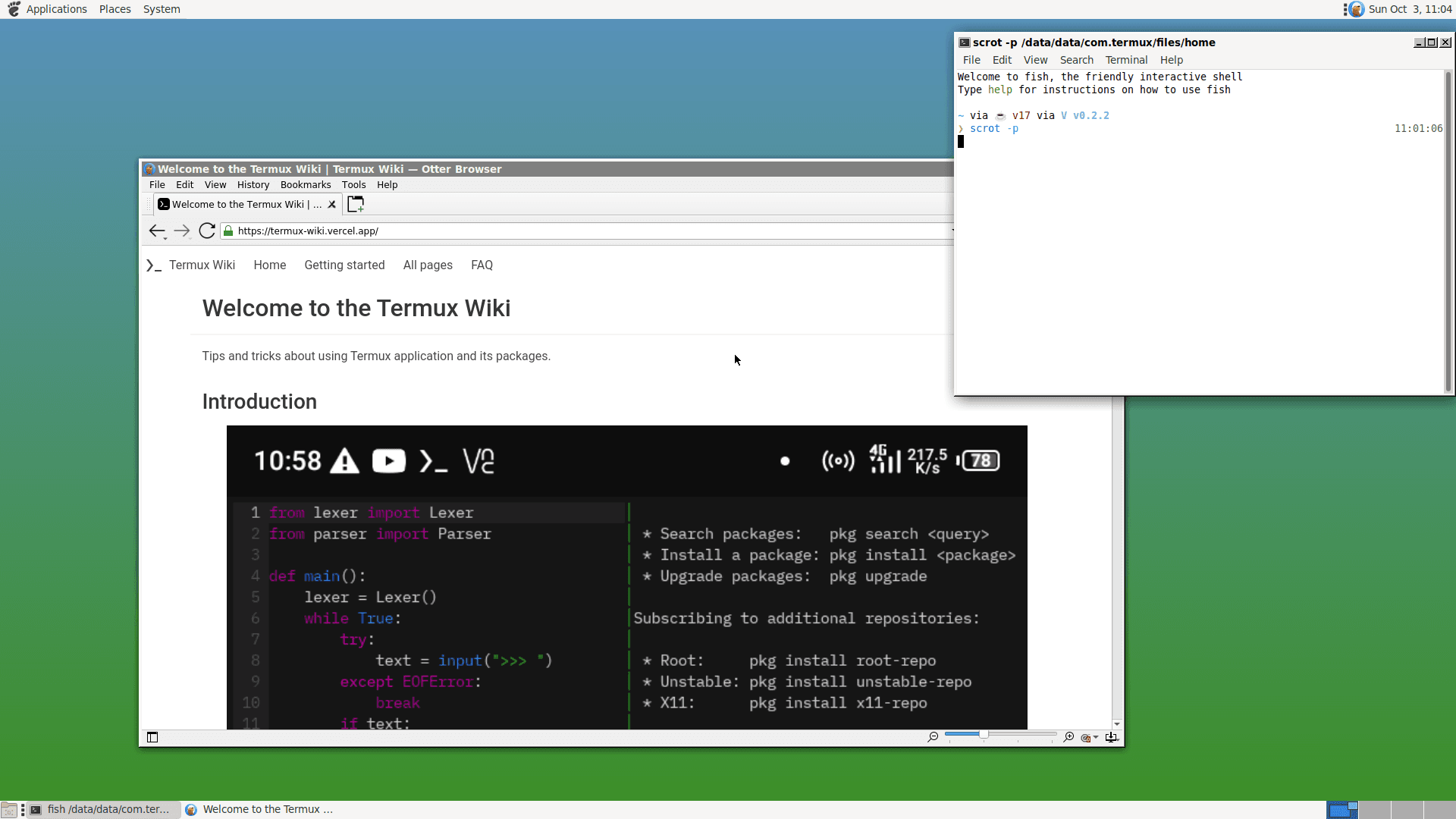1456x819 pixels.
Task: Expand the browser Tools menu
Action: pos(354,184)
